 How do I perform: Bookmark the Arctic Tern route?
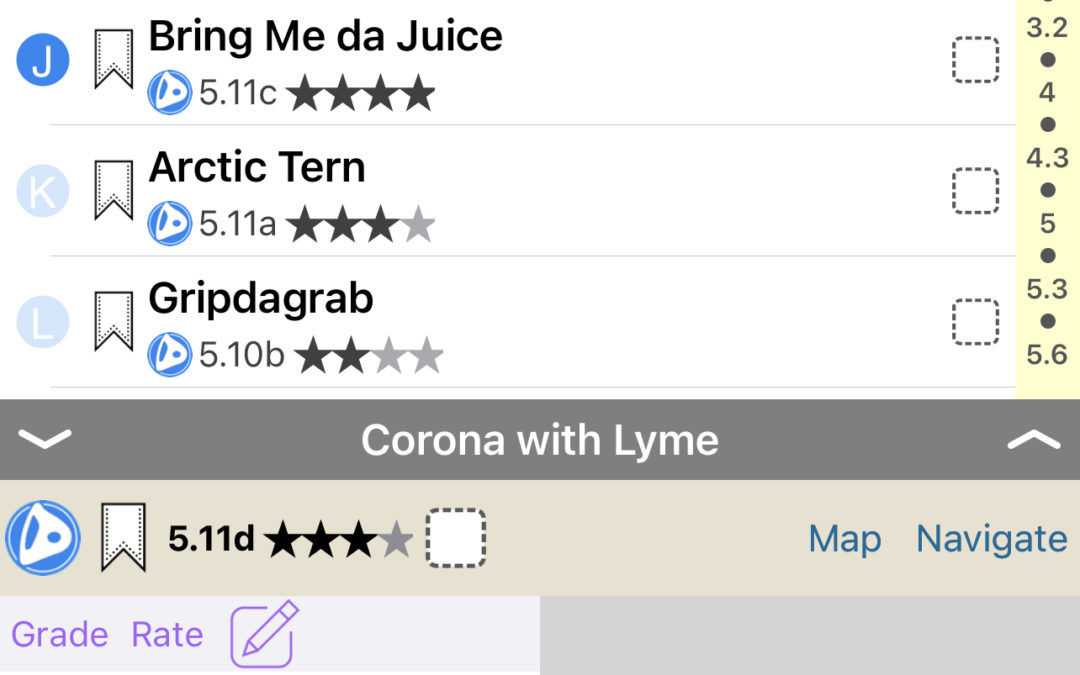point(113,190)
